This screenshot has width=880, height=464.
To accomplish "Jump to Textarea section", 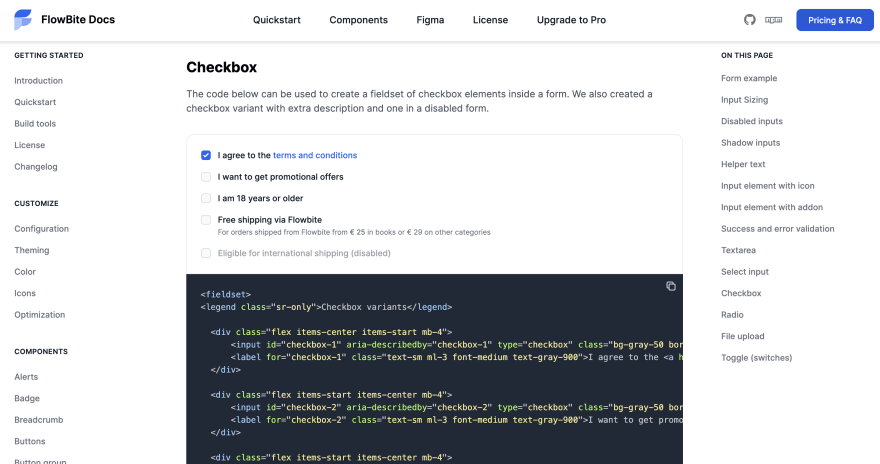I will pos(739,250).
